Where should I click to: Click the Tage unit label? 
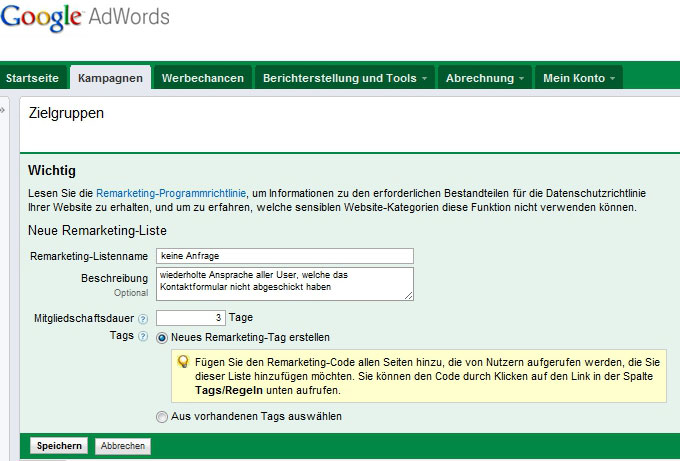coord(241,317)
